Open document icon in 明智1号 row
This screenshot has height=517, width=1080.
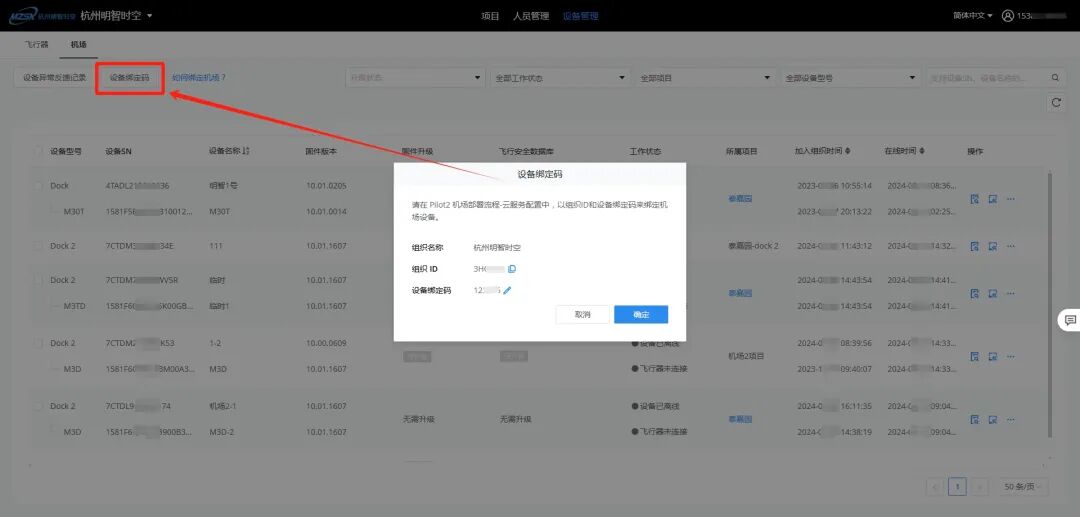(x=975, y=199)
